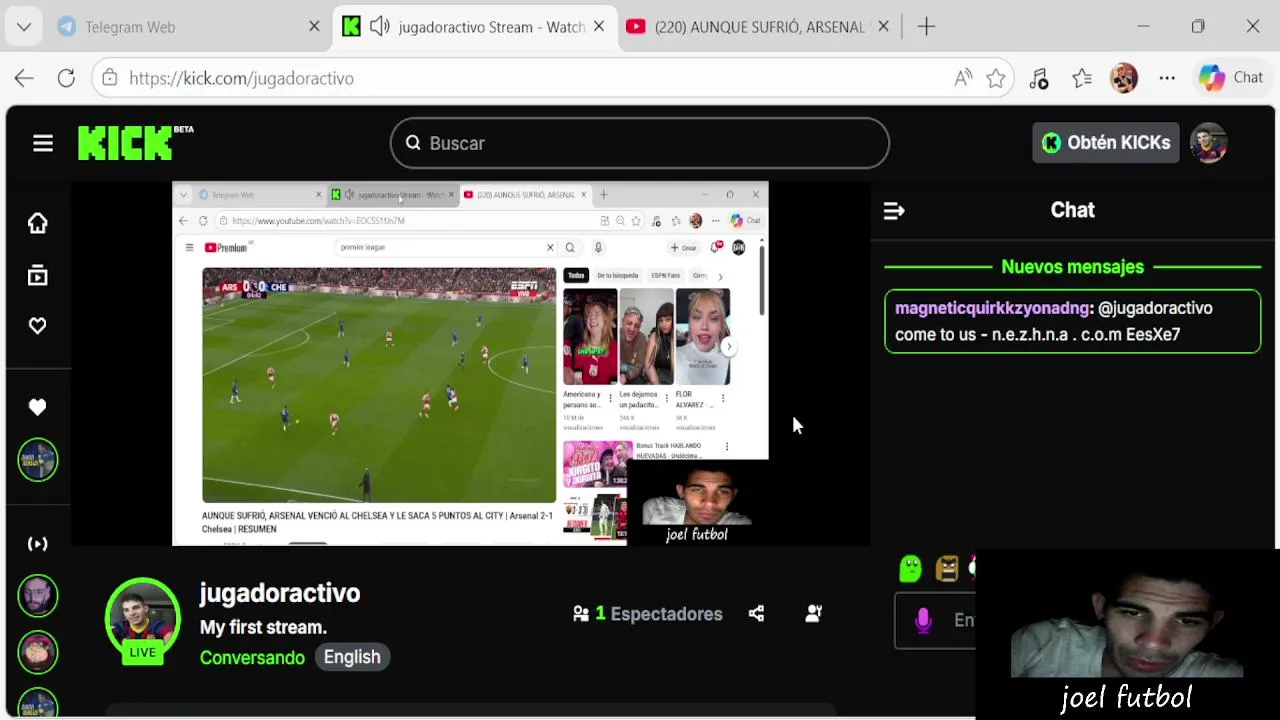Open the Edge profile picture in the toolbar
Screen dimensions: 1280x720
(1124, 78)
